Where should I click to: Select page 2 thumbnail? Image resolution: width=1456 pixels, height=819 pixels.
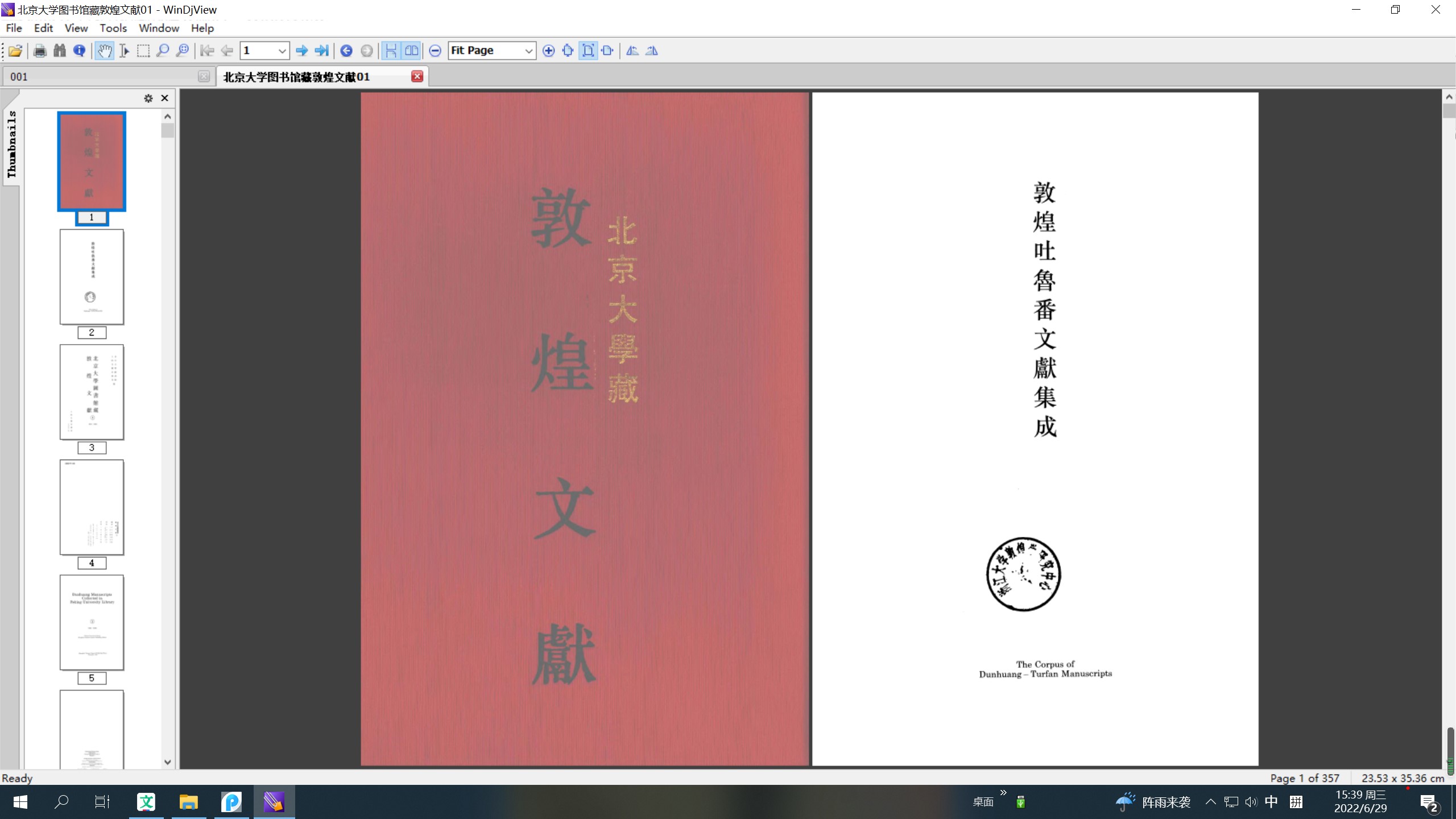pos(92,277)
